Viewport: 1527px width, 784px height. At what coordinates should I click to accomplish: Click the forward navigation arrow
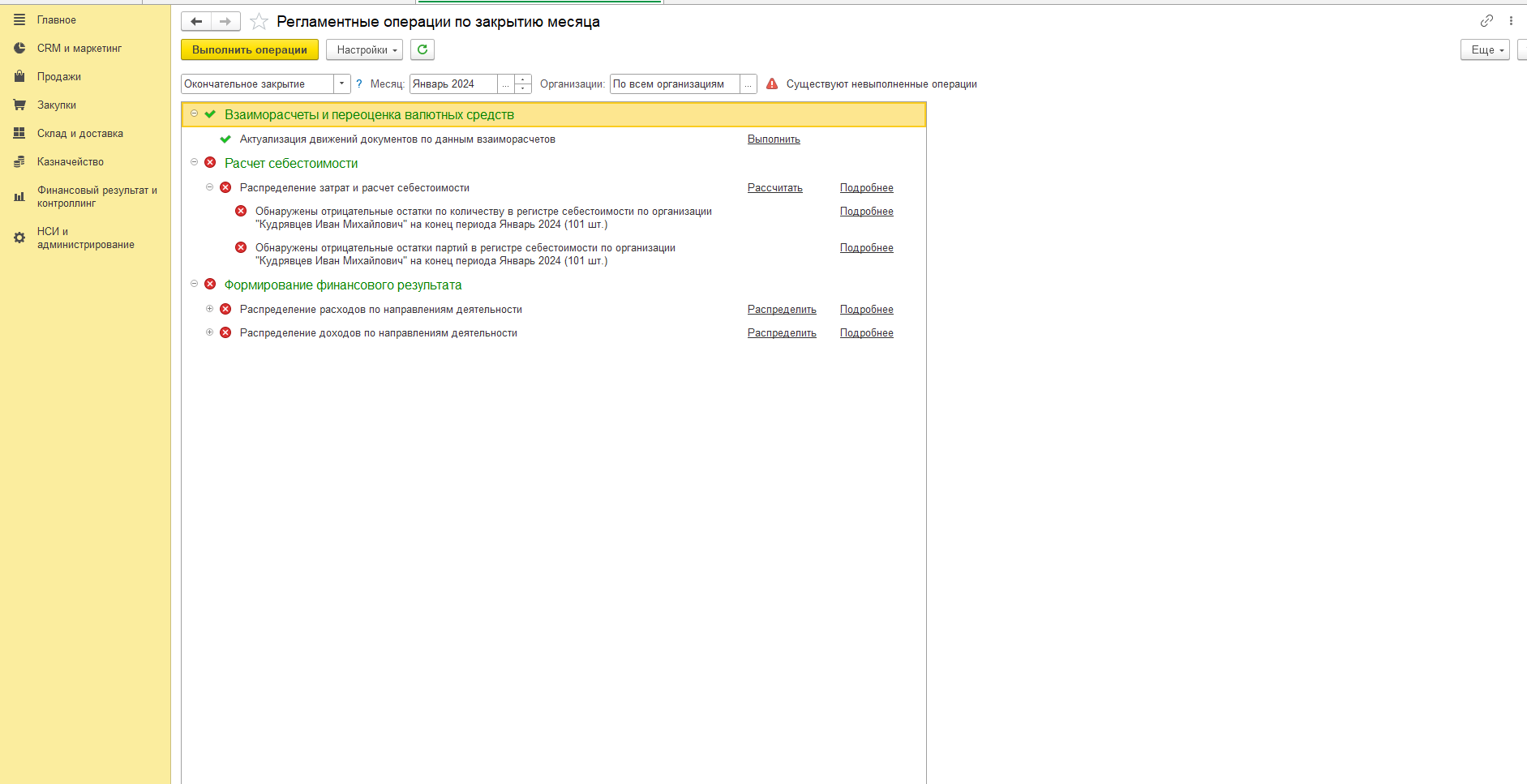pyautogui.click(x=225, y=22)
